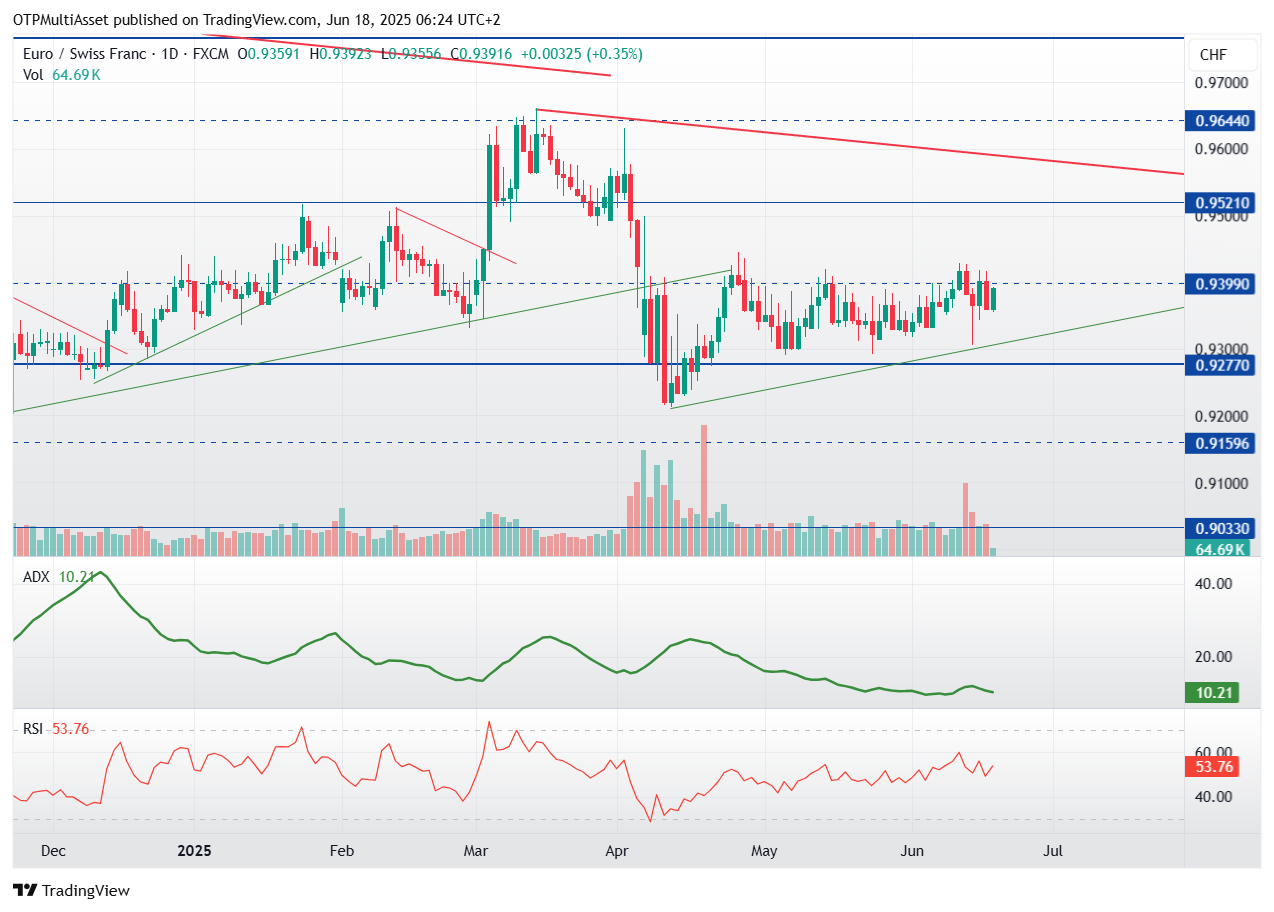Click the 2025 label on time axis
Screen dimensions: 1274x912
194,851
